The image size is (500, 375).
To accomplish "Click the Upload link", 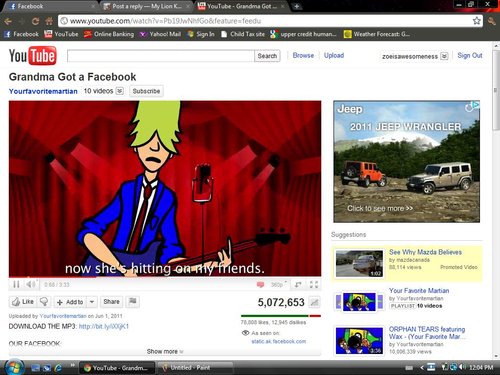I will click(334, 55).
